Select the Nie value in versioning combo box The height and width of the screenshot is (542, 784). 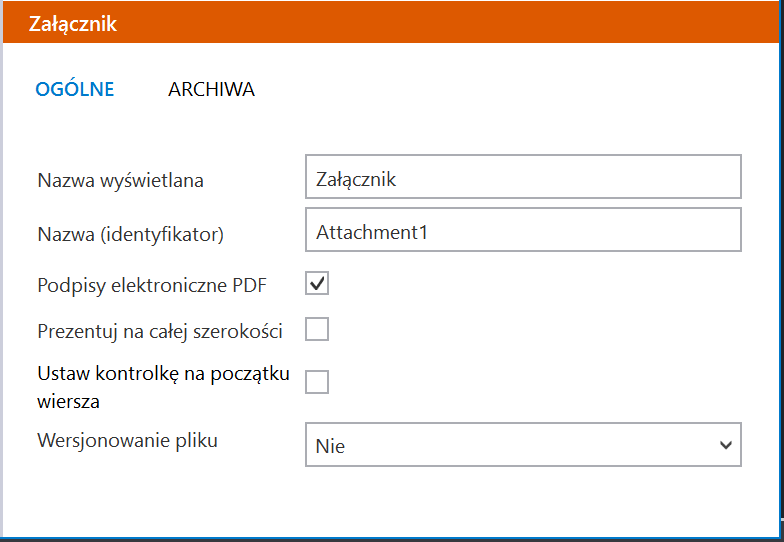[330, 446]
